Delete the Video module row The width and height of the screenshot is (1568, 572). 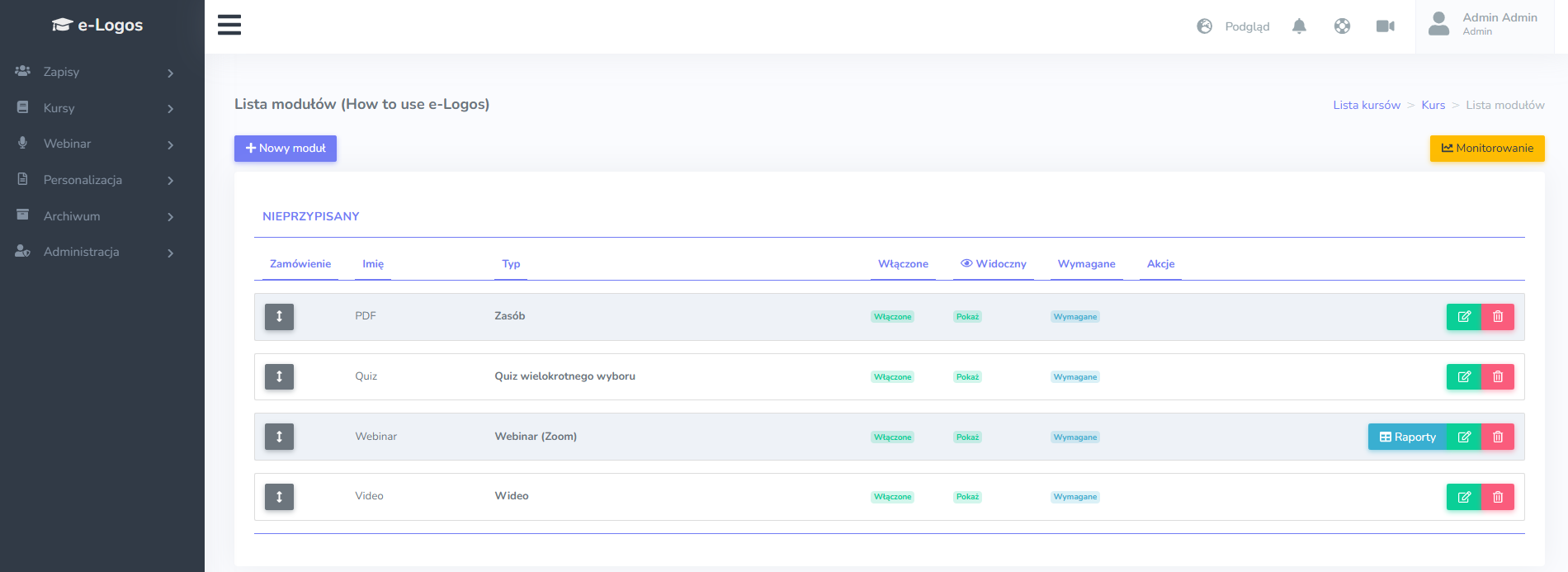tap(1498, 497)
